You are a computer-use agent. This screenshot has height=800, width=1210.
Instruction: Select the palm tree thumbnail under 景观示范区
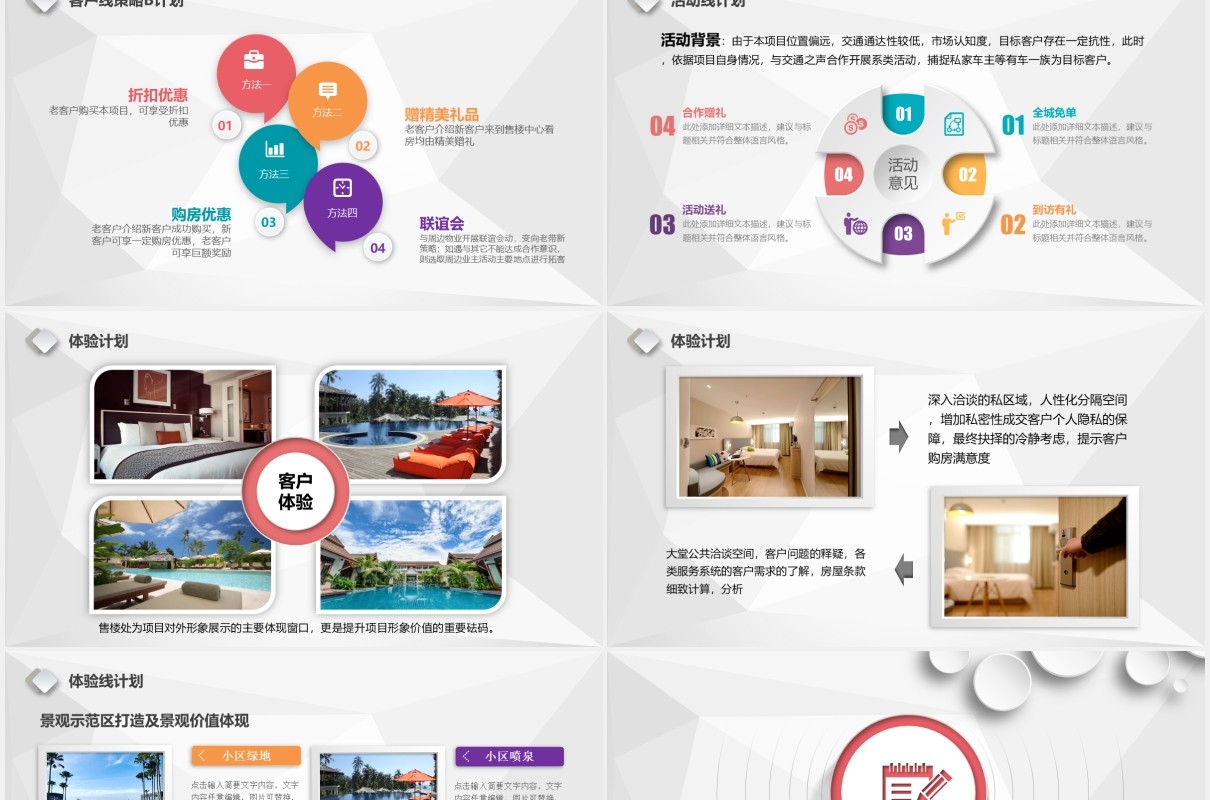(x=106, y=776)
